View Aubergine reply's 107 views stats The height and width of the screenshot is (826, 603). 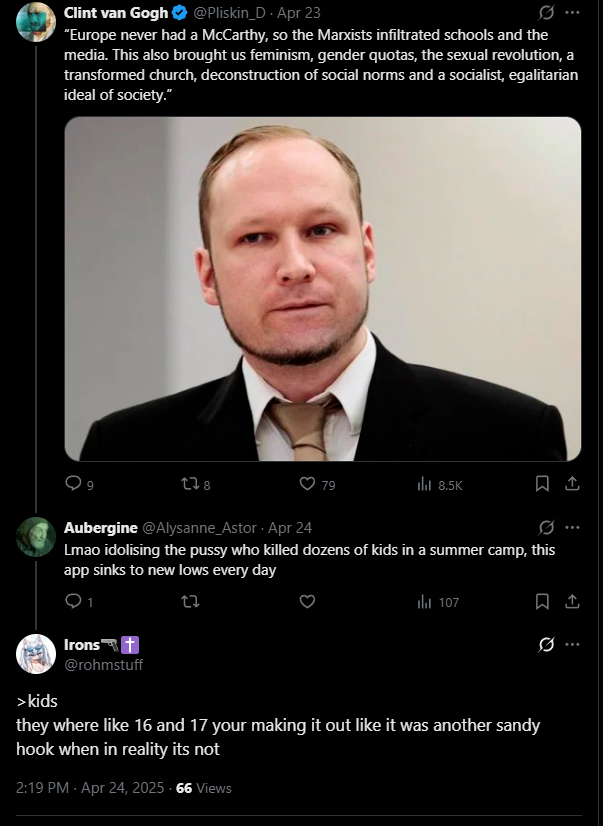pos(438,602)
